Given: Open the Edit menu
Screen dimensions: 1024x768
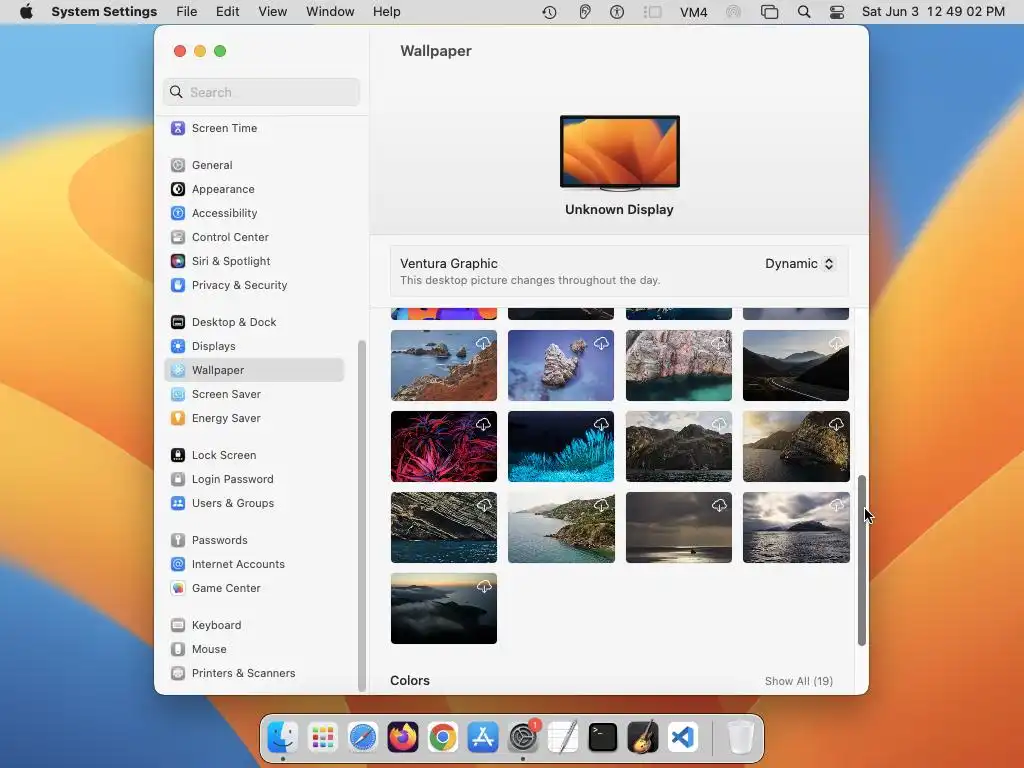Looking at the screenshot, I should tap(227, 12).
